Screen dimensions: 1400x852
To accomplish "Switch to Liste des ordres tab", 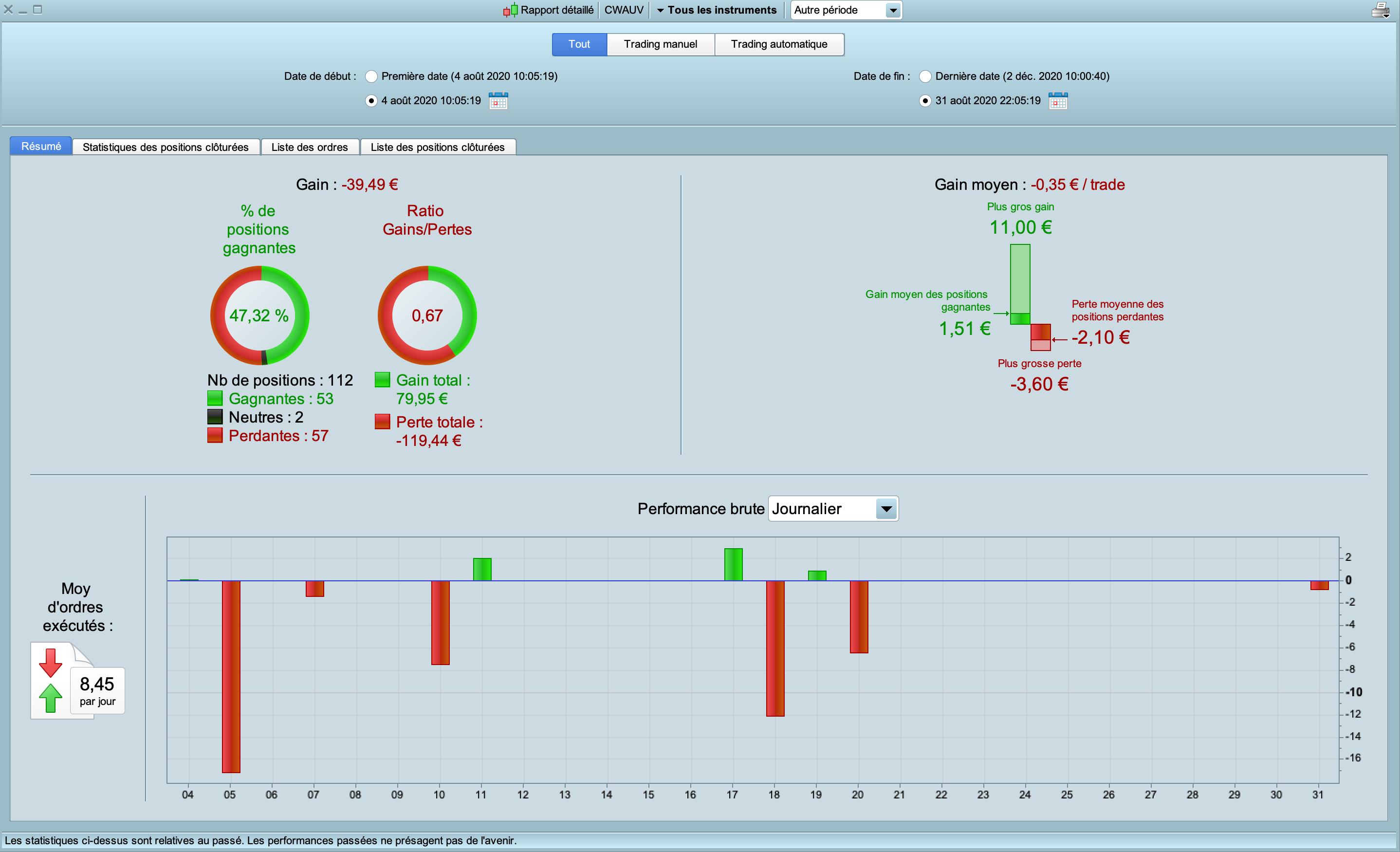I will coord(310,147).
